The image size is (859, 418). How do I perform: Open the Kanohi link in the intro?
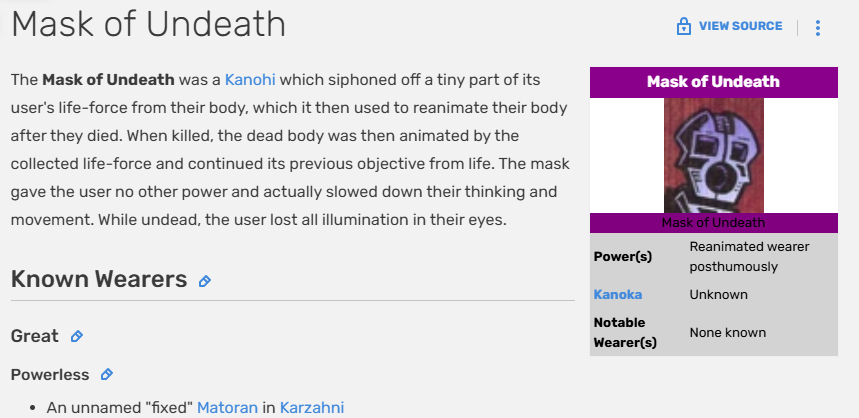(x=250, y=80)
